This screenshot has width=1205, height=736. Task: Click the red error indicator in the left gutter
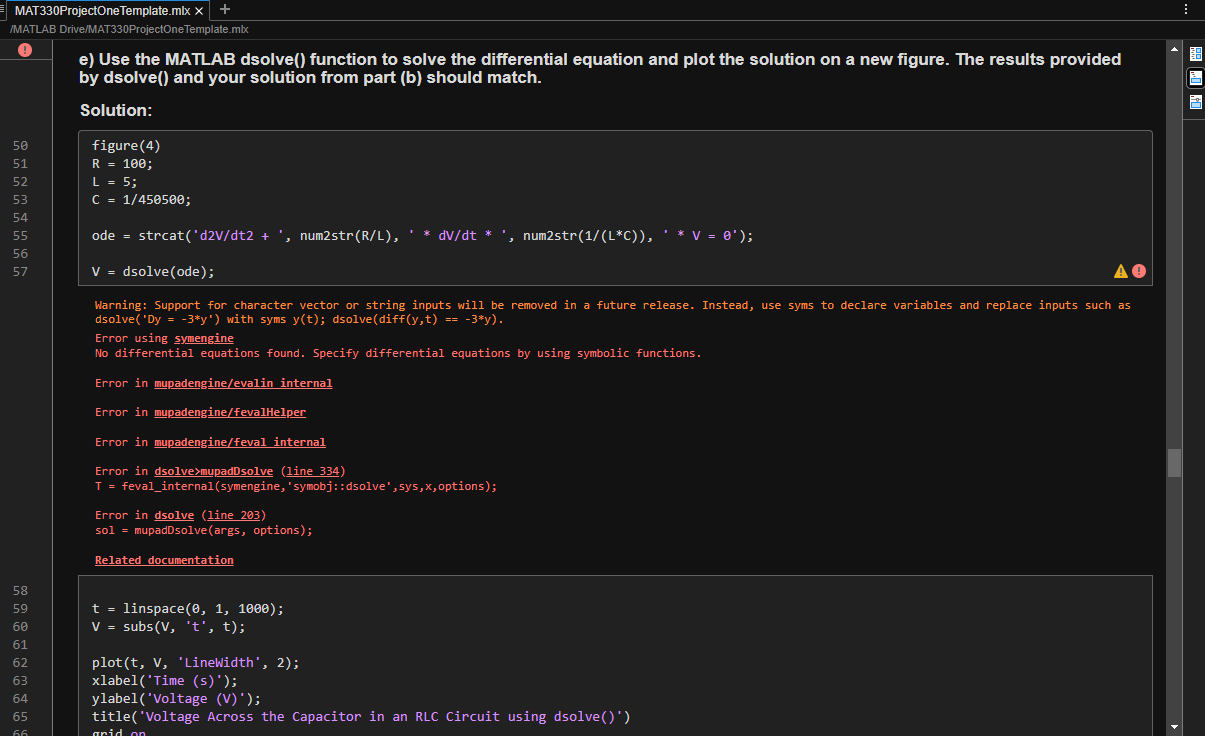[24, 49]
